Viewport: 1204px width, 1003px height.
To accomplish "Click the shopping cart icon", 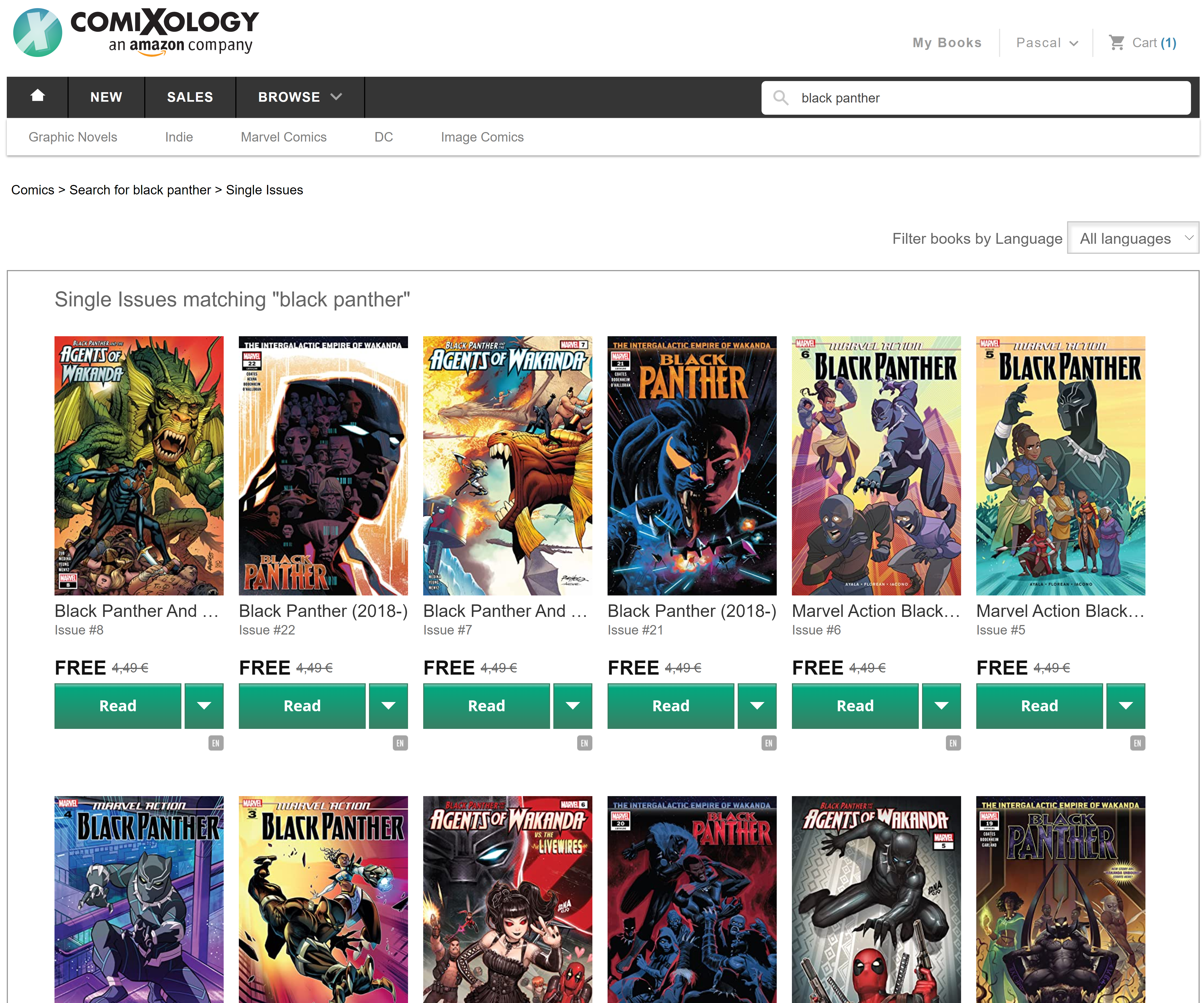I will [1116, 43].
